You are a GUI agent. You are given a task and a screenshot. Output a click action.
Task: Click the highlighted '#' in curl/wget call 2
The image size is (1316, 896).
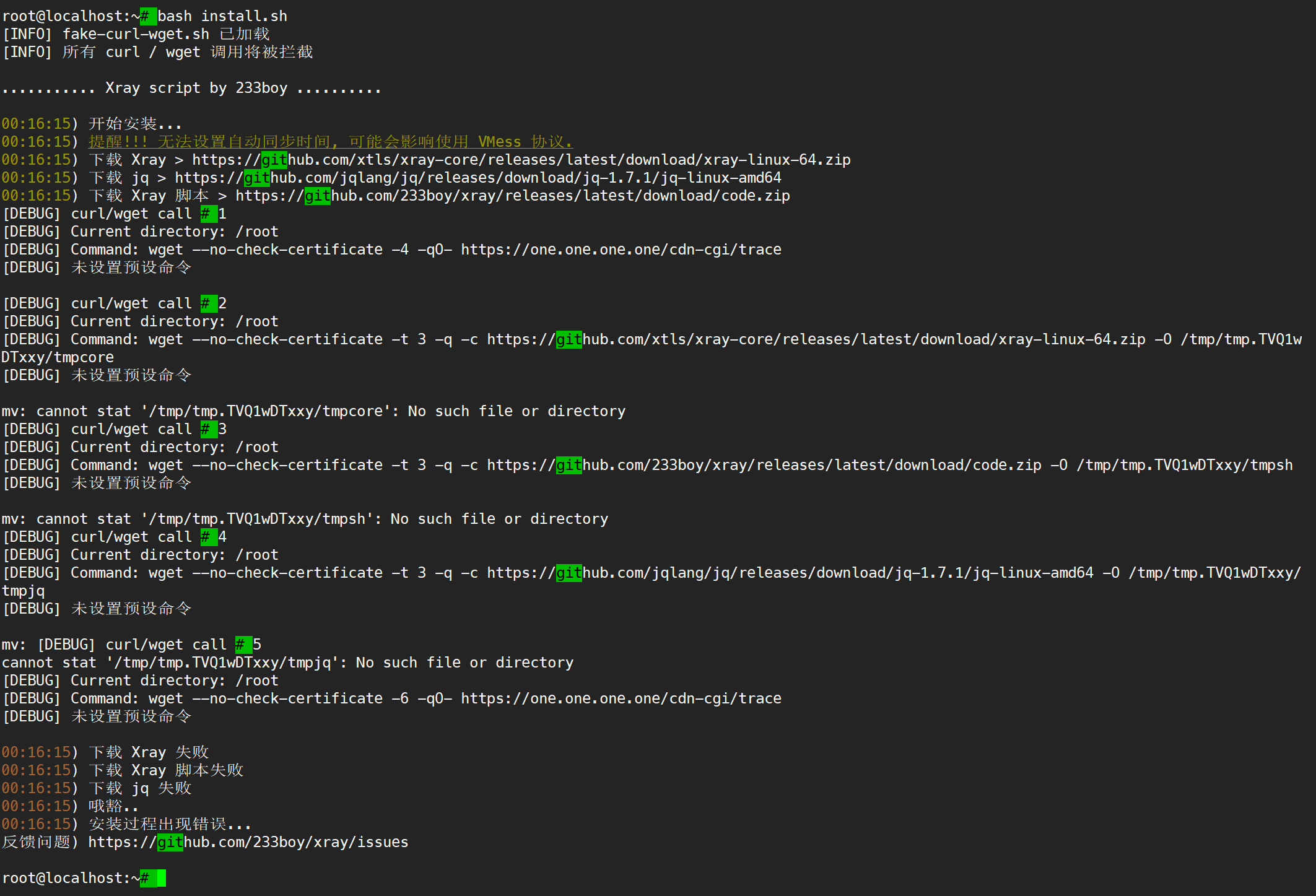206,303
